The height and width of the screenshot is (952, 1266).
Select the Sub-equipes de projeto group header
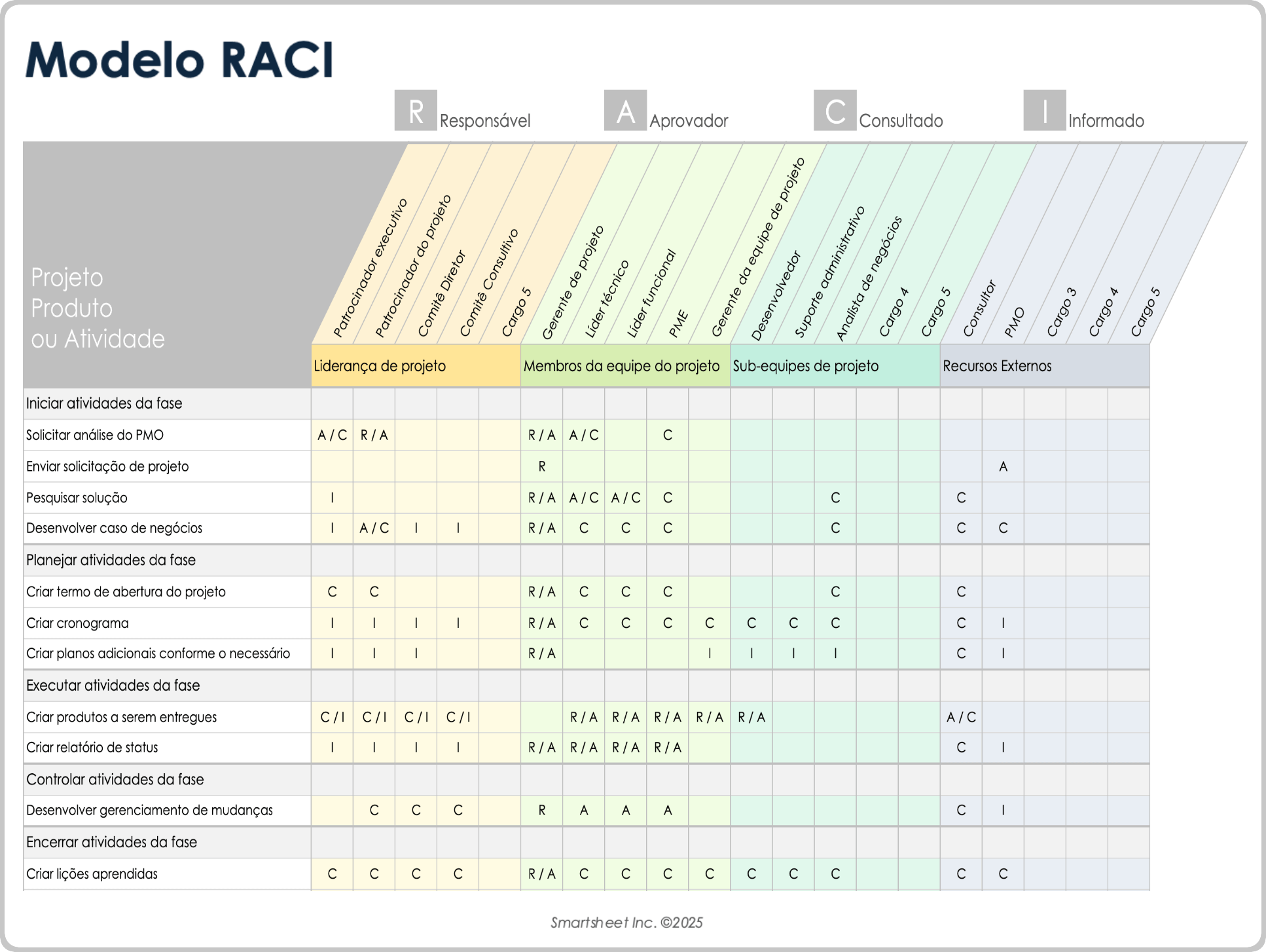coord(806,366)
